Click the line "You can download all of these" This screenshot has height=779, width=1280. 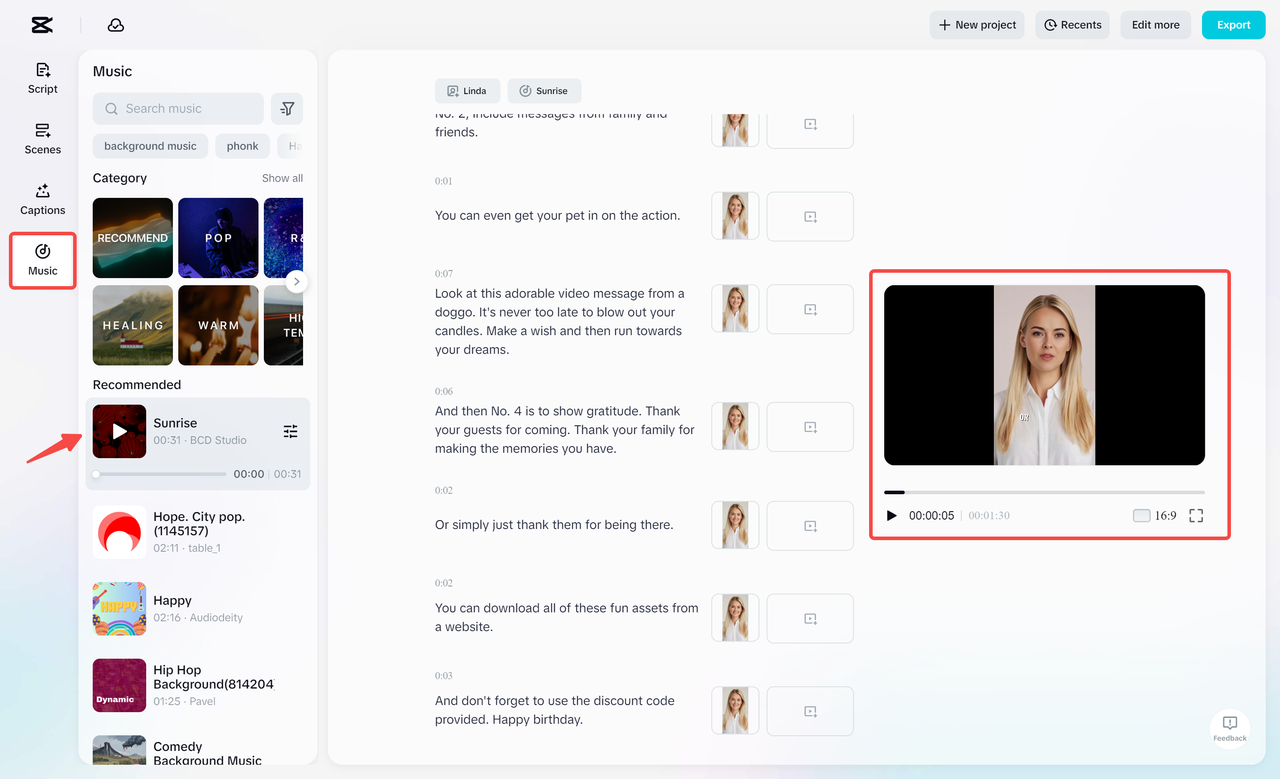coord(567,618)
